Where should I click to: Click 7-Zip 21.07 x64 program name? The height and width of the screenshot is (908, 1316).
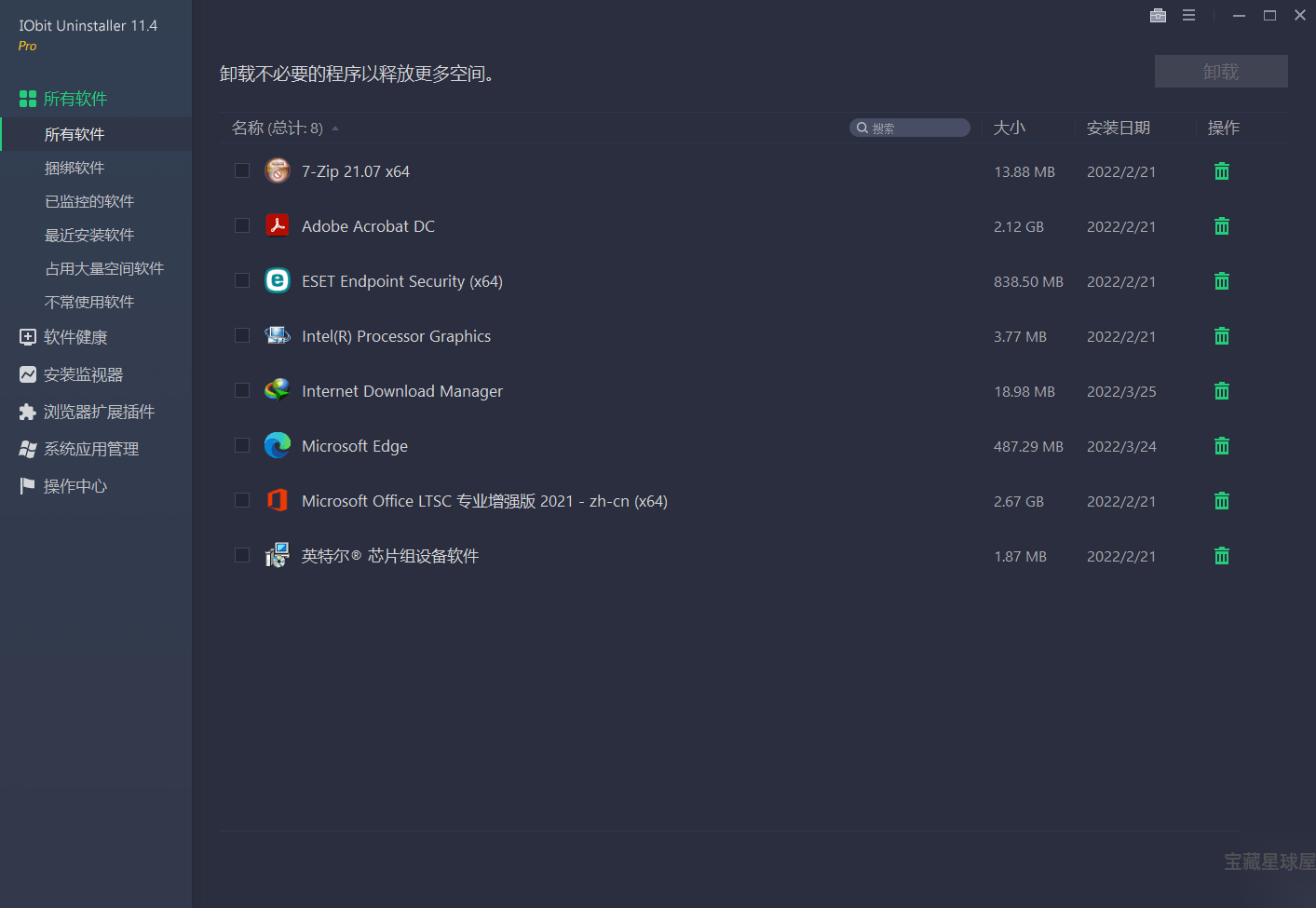pos(356,171)
